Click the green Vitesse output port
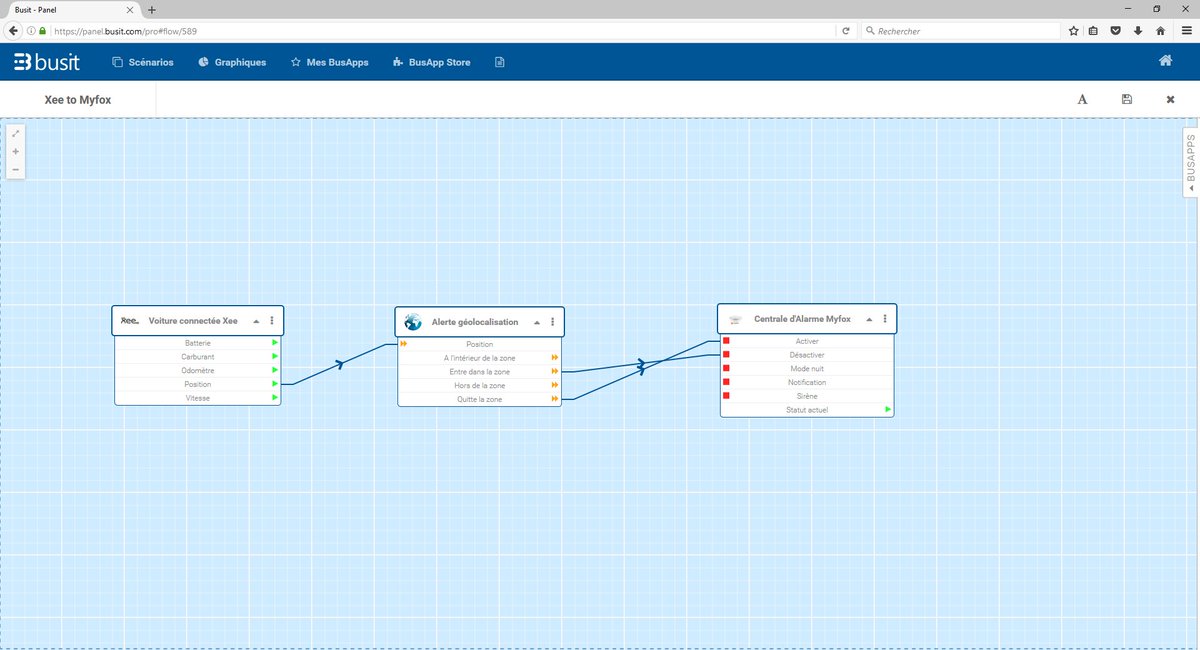 274,398
